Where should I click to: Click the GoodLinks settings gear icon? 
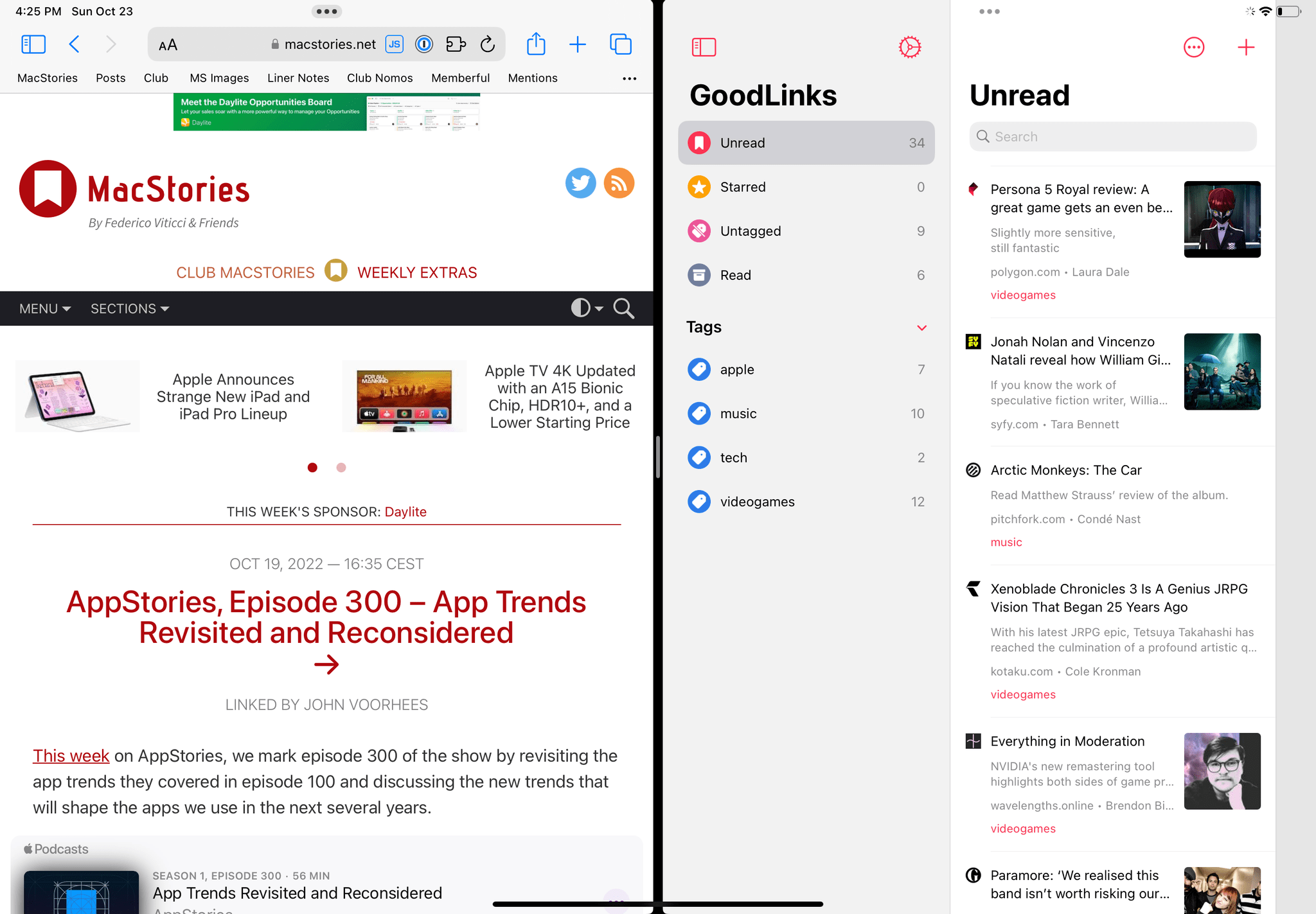[909, 47]
